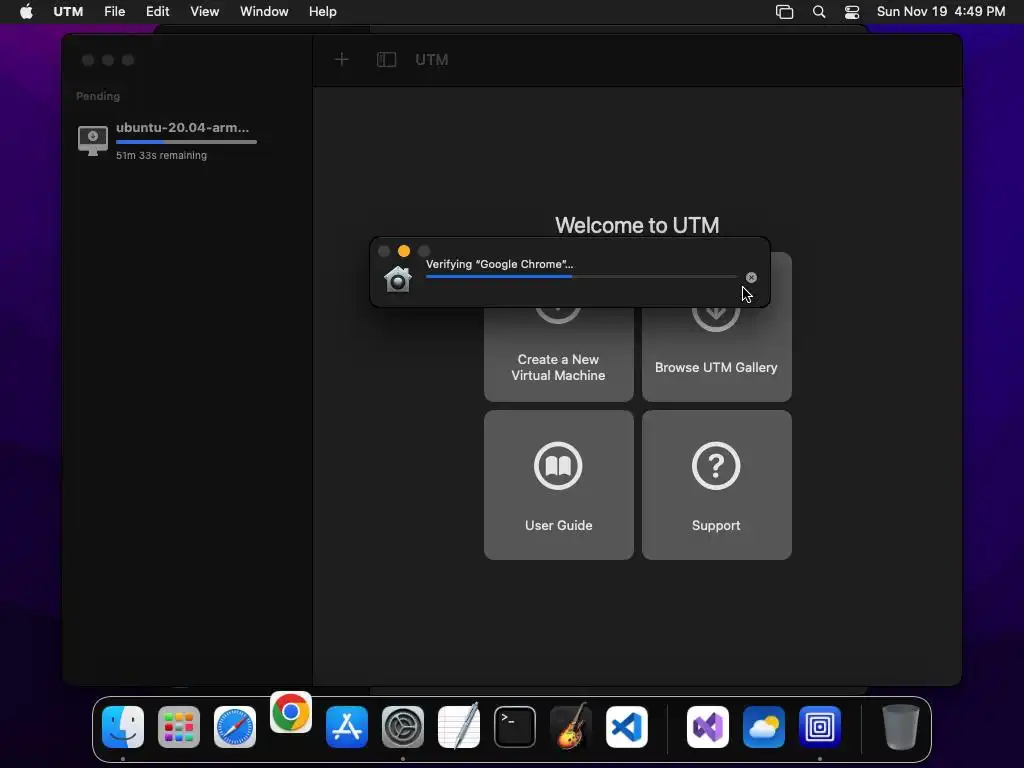Click the 51m 33s remaining text
The height and width of the screenshot is (768, 1024).
click(161, 155)
